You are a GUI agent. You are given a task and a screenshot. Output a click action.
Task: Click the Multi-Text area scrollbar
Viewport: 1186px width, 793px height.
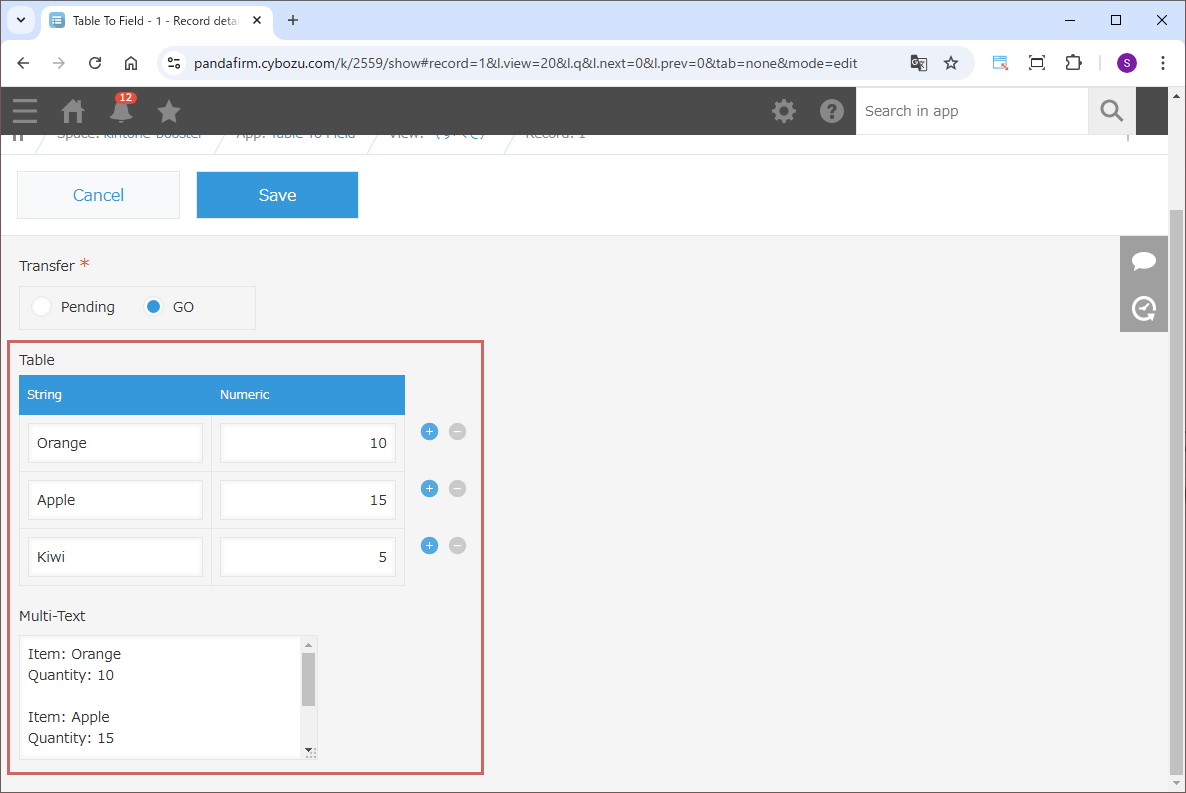(309, 680)
